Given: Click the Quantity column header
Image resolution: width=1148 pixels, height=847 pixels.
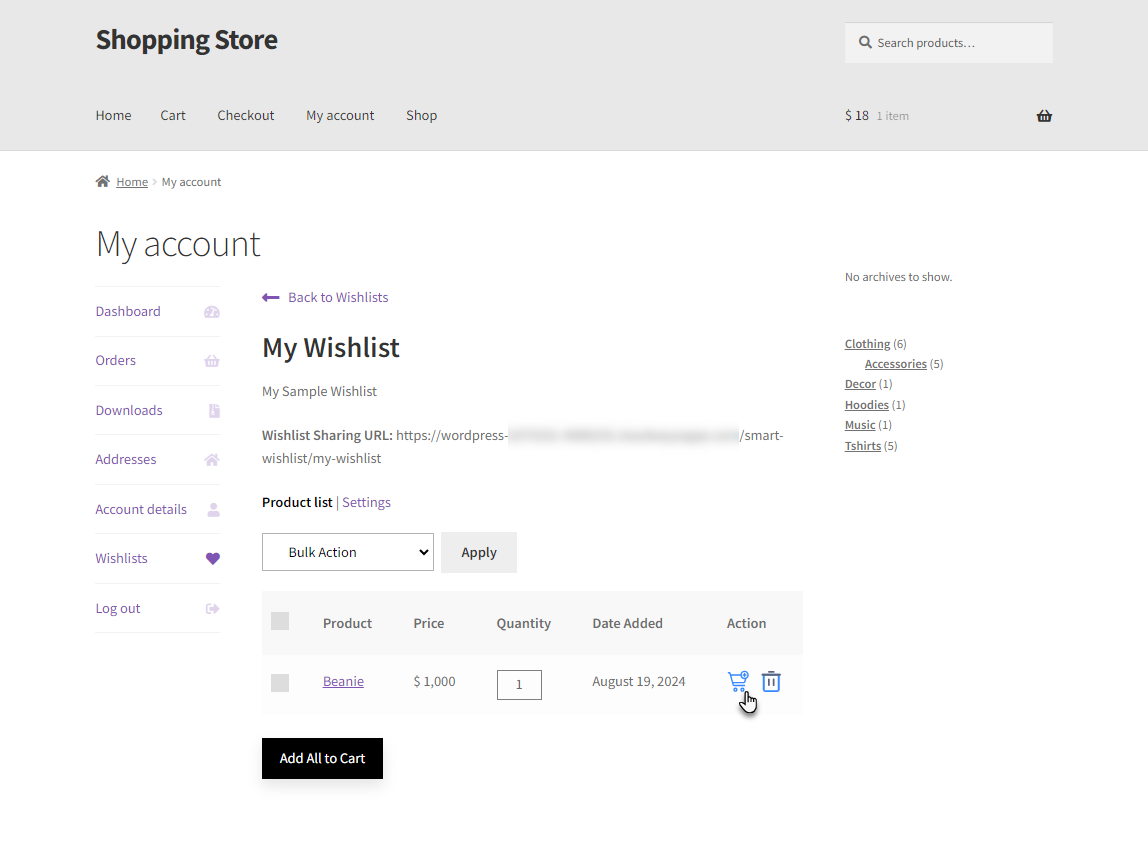Looking at the screenshot, I should tap(523, 623).
